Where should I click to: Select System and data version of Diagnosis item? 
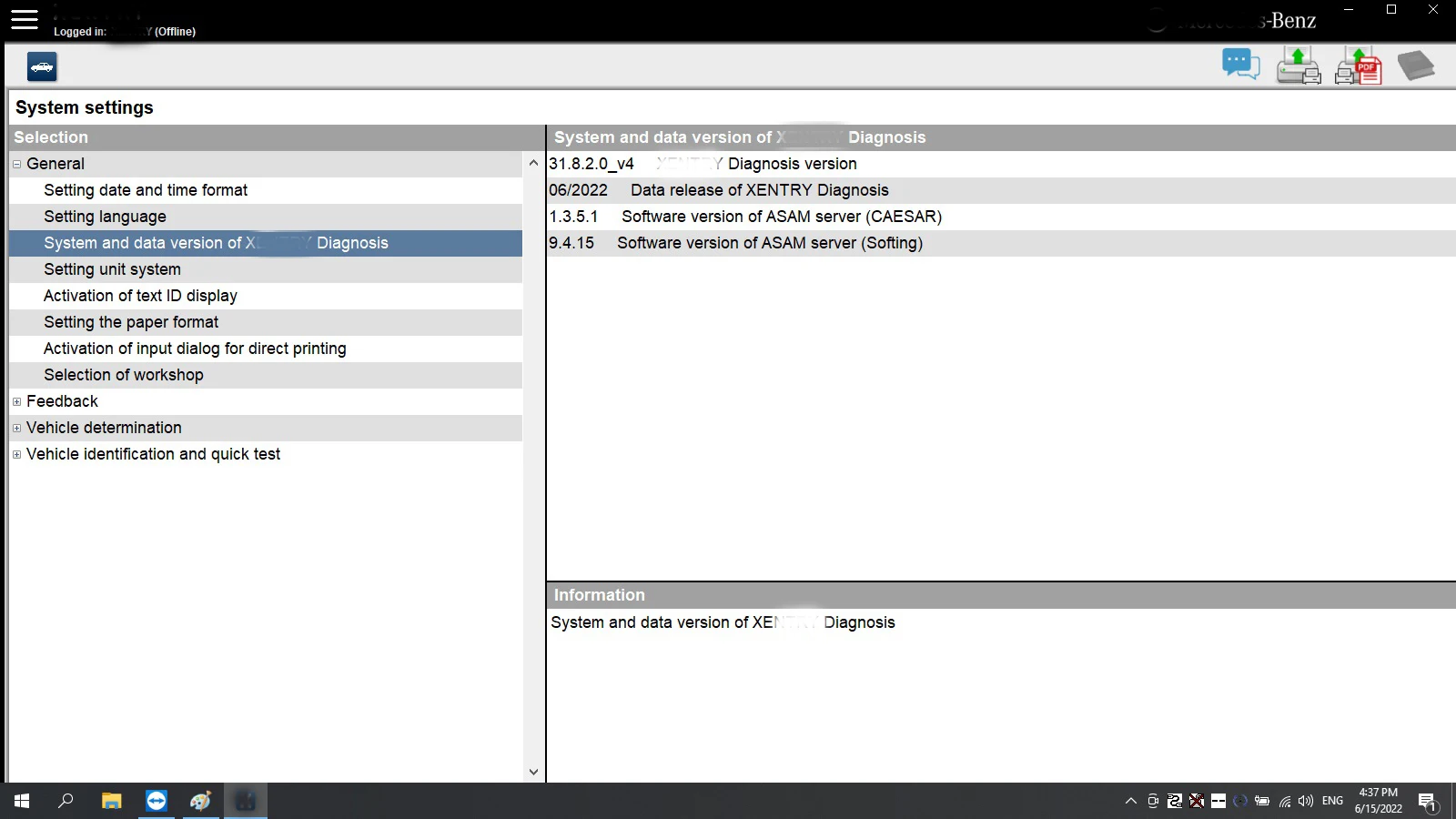click(266, 243)
